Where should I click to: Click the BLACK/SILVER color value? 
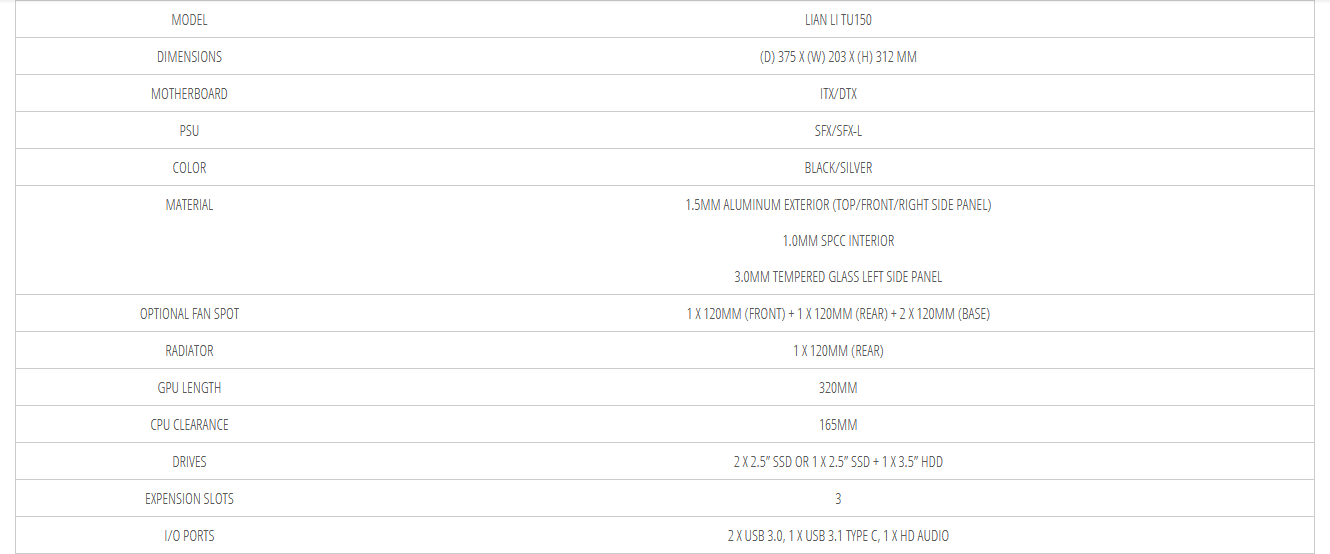pos(838,168)
